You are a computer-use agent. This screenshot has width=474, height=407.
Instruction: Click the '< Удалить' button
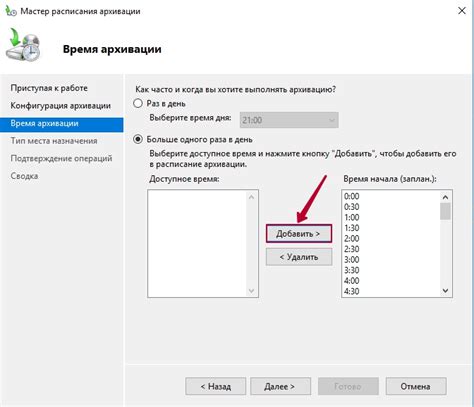(x=299, y=257)
